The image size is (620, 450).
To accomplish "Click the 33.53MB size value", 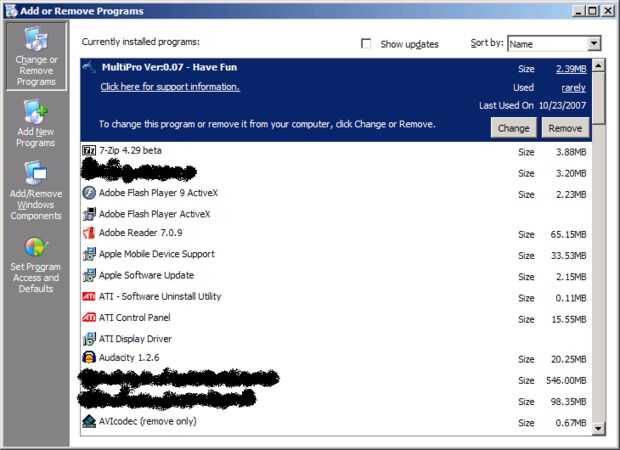I will 569,256.
